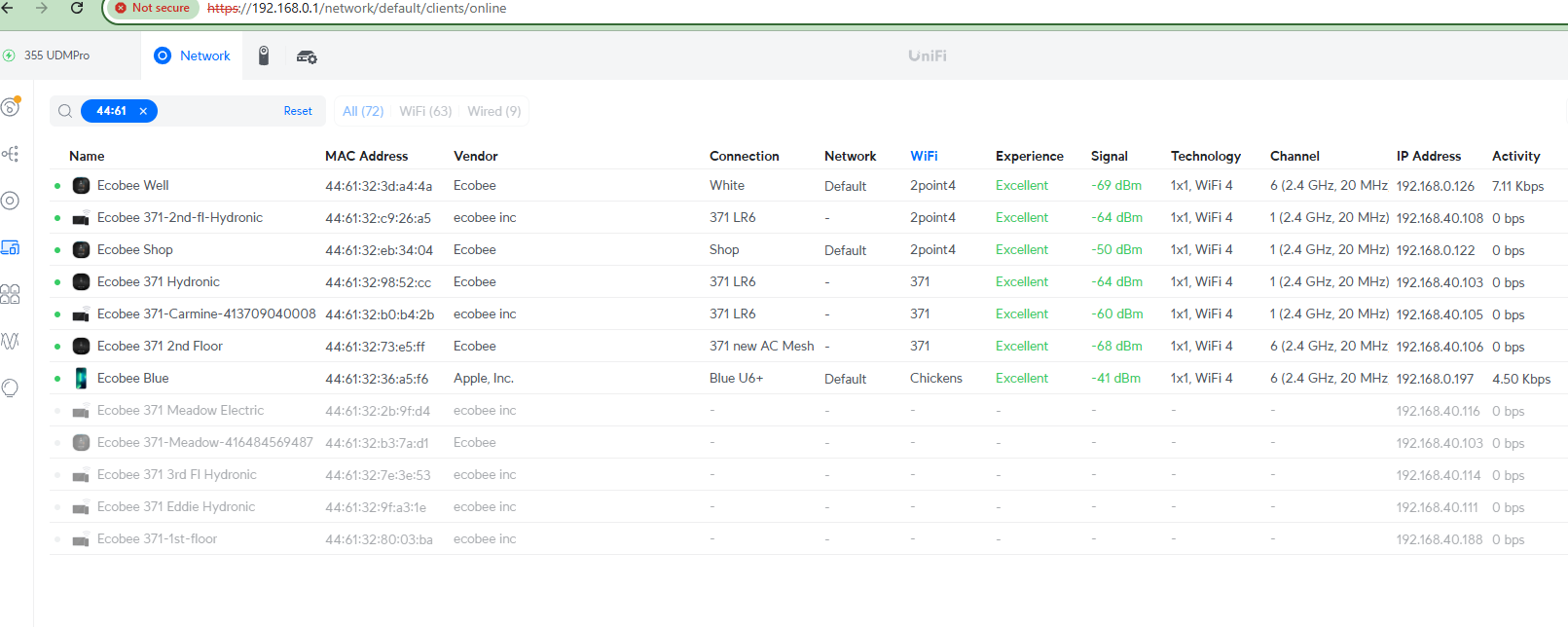Click the Ecobee 371 2nd Floor device icon
The height and width of the screenshot is (627, 1568).
[x=82, y=346]
